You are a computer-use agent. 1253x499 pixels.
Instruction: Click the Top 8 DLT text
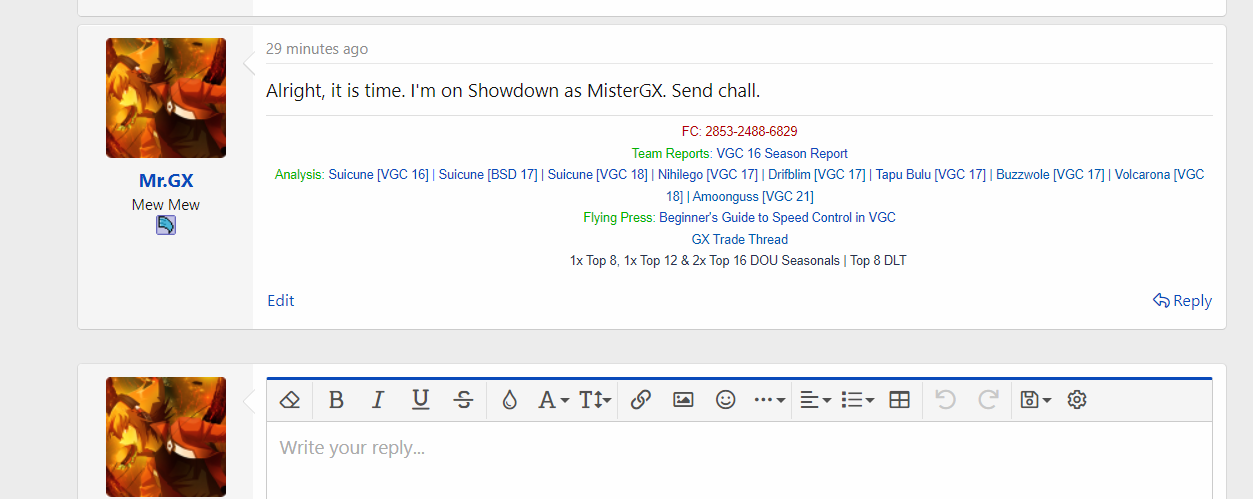click(x=878, y=261)
